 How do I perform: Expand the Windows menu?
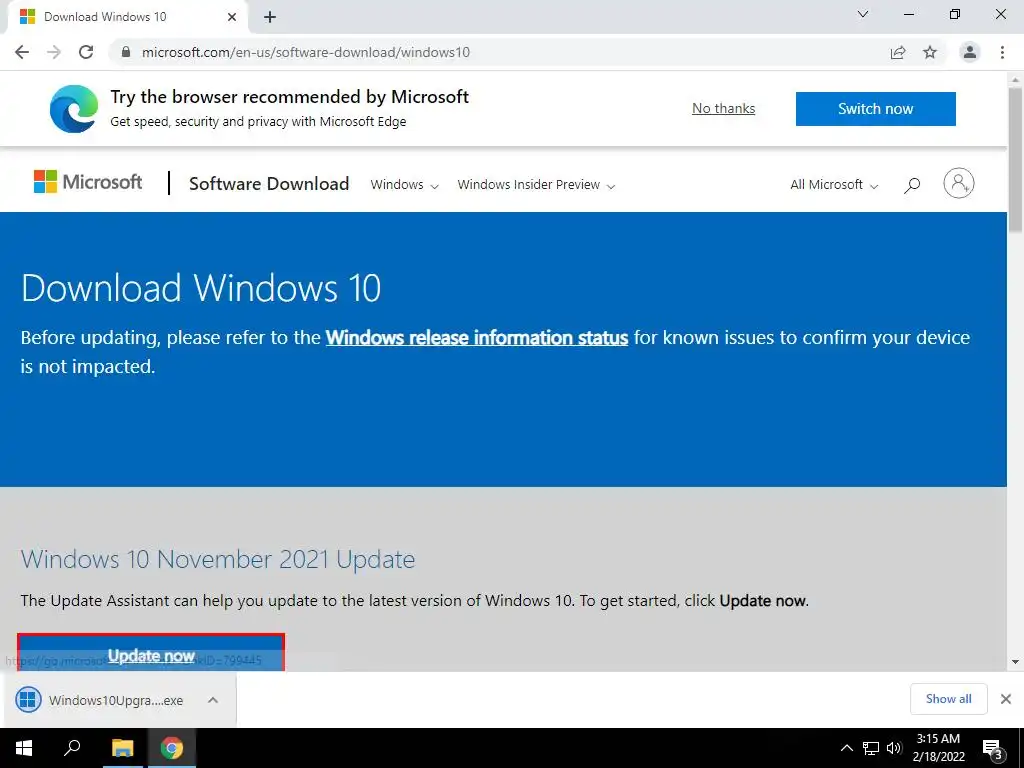tap(404, 185)
